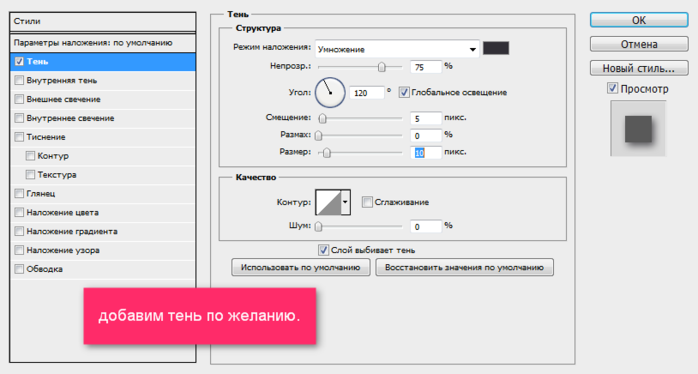The width and height of the screenshot is (698, 374).
Task: Click the style preview thumbnail
Action: pyautogui.click(x=638, y=128)
